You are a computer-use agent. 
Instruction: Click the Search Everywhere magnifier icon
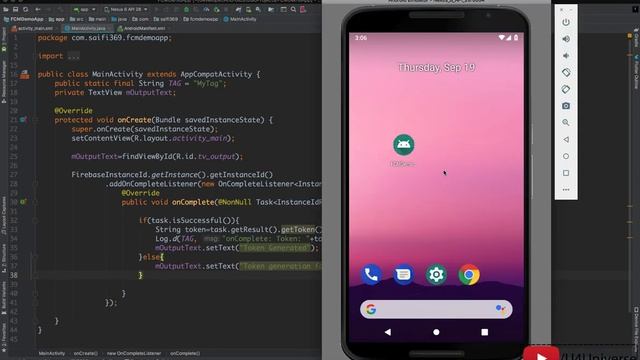(293, 9)
